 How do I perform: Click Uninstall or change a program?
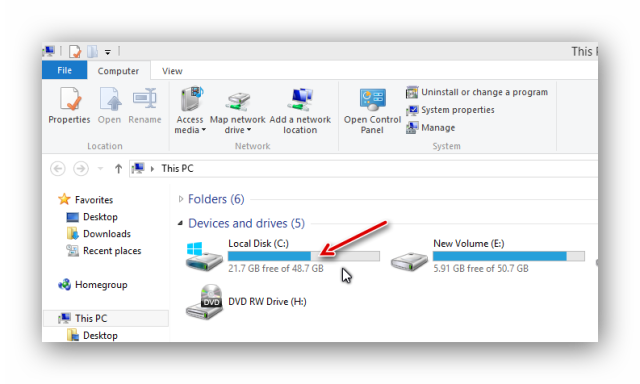click(477, 92)
